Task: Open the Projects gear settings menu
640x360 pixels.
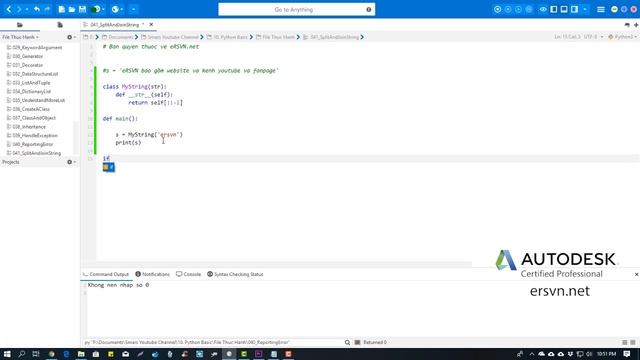Action: pyautogui.click(x=71, y=162)
